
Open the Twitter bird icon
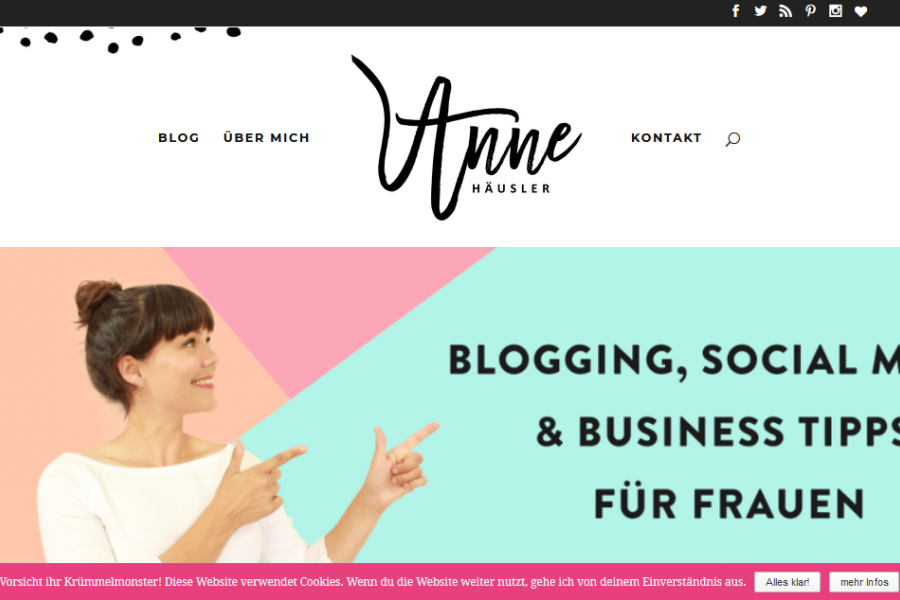point(761,11)
